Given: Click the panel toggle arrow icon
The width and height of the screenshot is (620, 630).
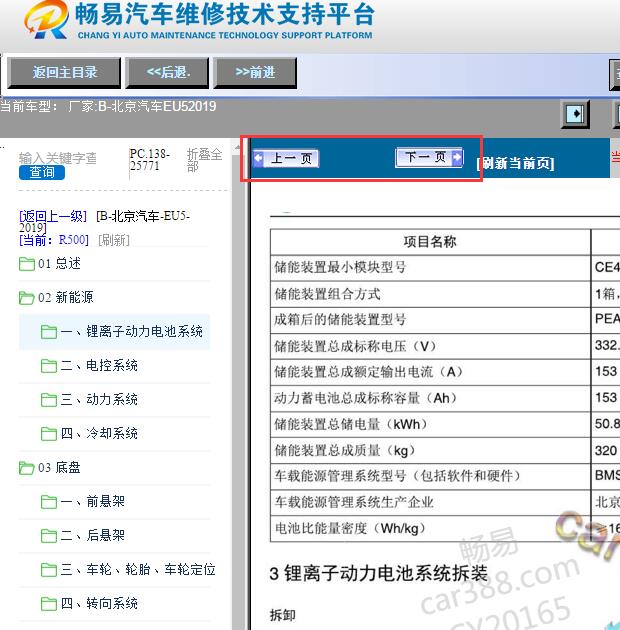Looking at the screenshot, I should point(575,114).
